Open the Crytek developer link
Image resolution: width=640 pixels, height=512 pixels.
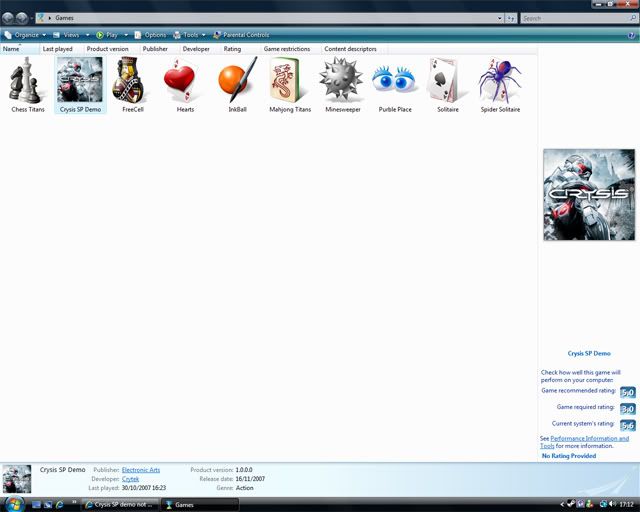point(130,479)
